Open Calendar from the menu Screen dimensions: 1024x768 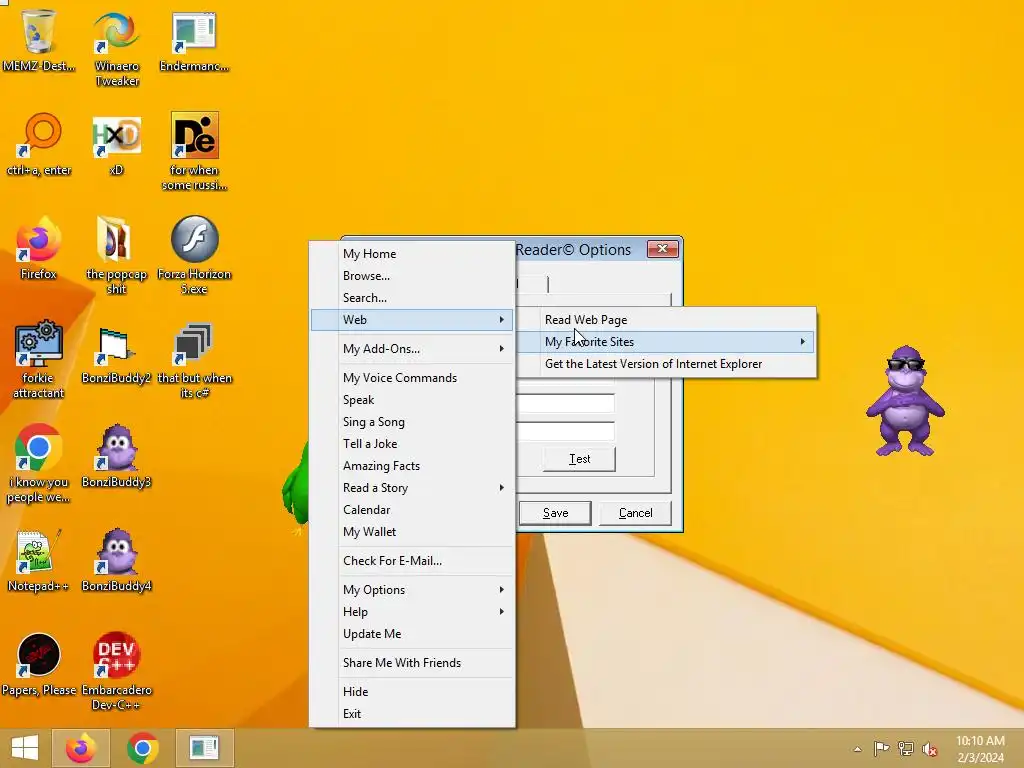click(x=412, y=510)
